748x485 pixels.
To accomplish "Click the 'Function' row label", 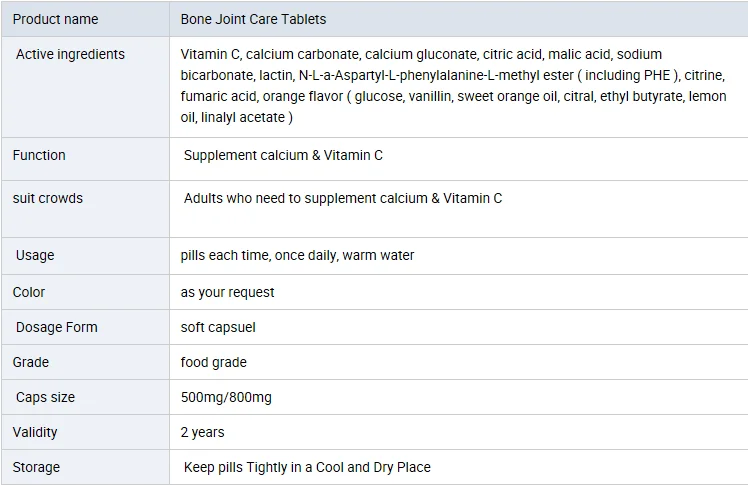I will (x=39, y=155).
